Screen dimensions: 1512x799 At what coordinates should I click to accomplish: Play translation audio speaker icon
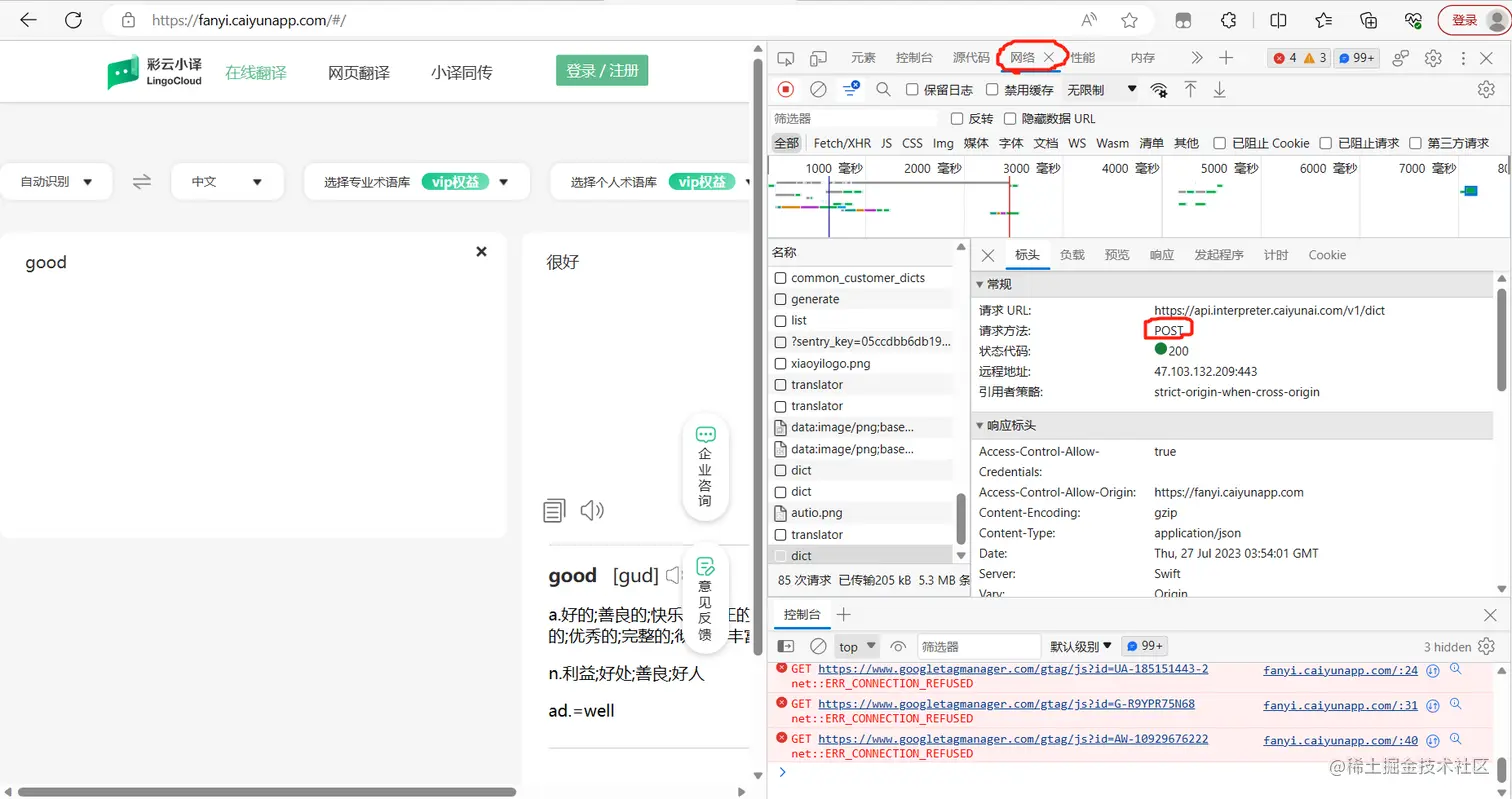tap(592, 511)
